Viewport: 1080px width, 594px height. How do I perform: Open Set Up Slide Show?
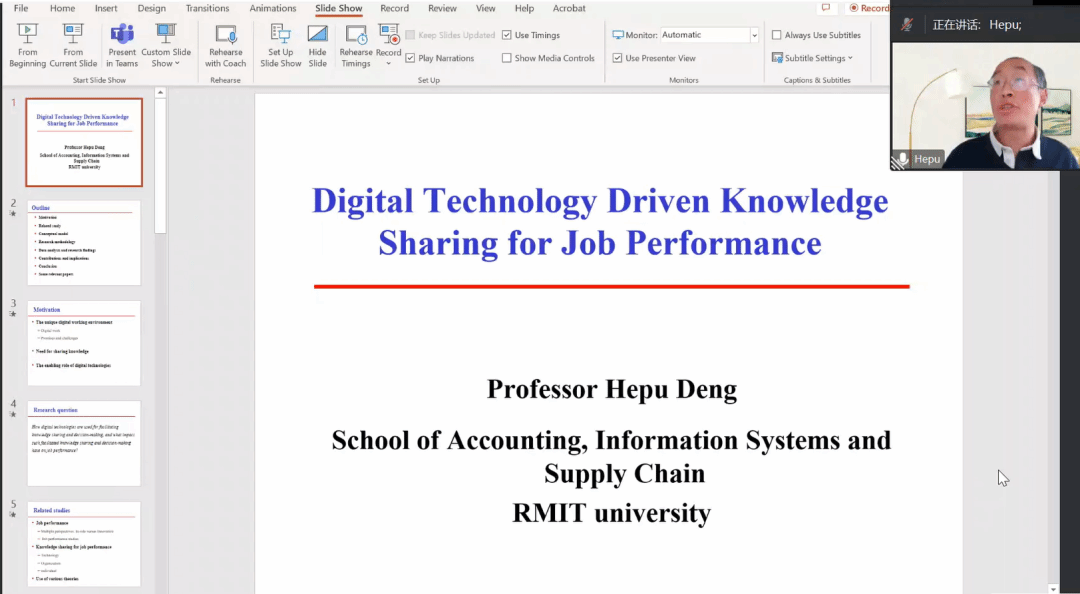281,45
